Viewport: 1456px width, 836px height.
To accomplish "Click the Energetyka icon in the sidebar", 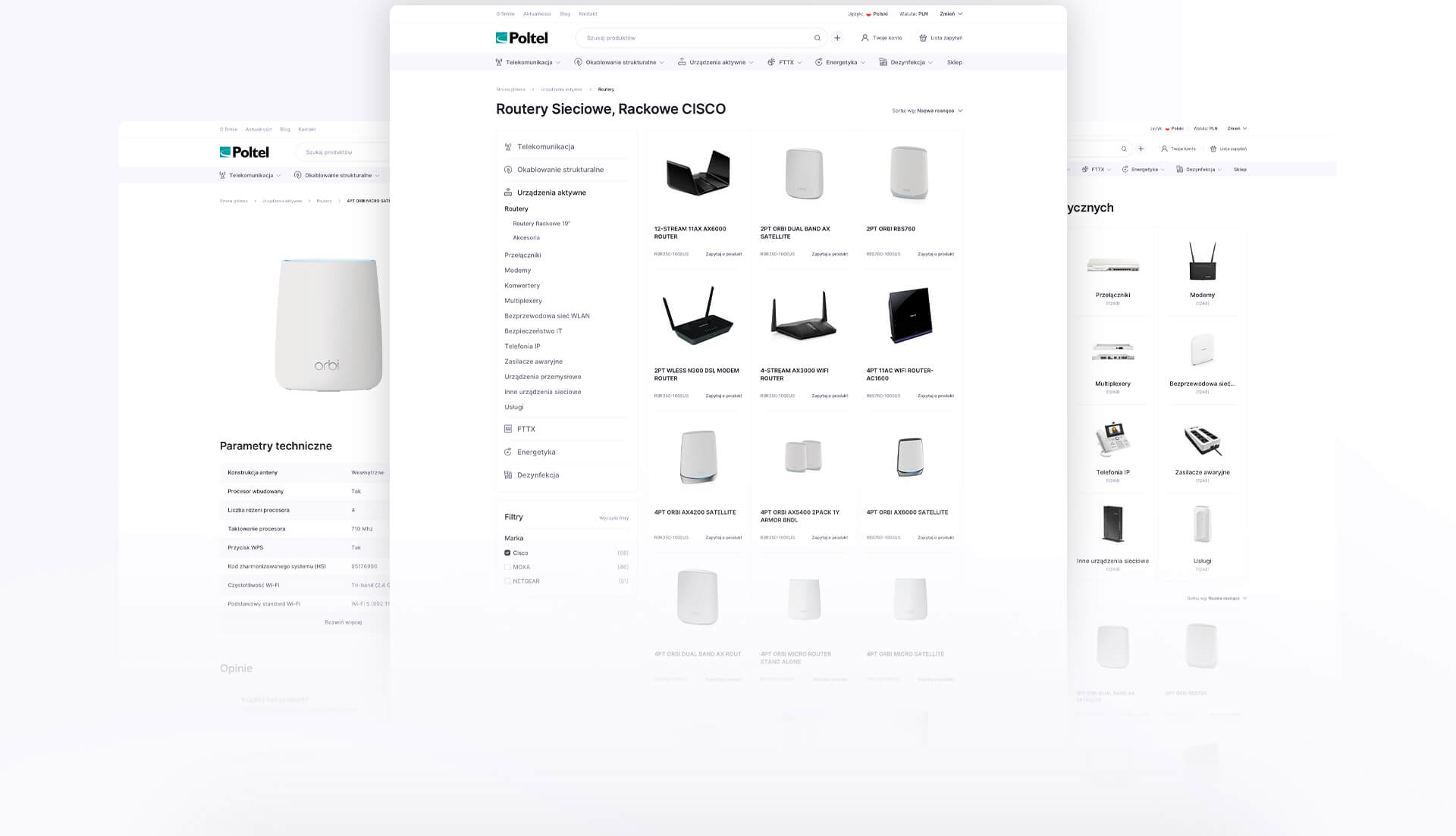I will (x=508, y=452).
